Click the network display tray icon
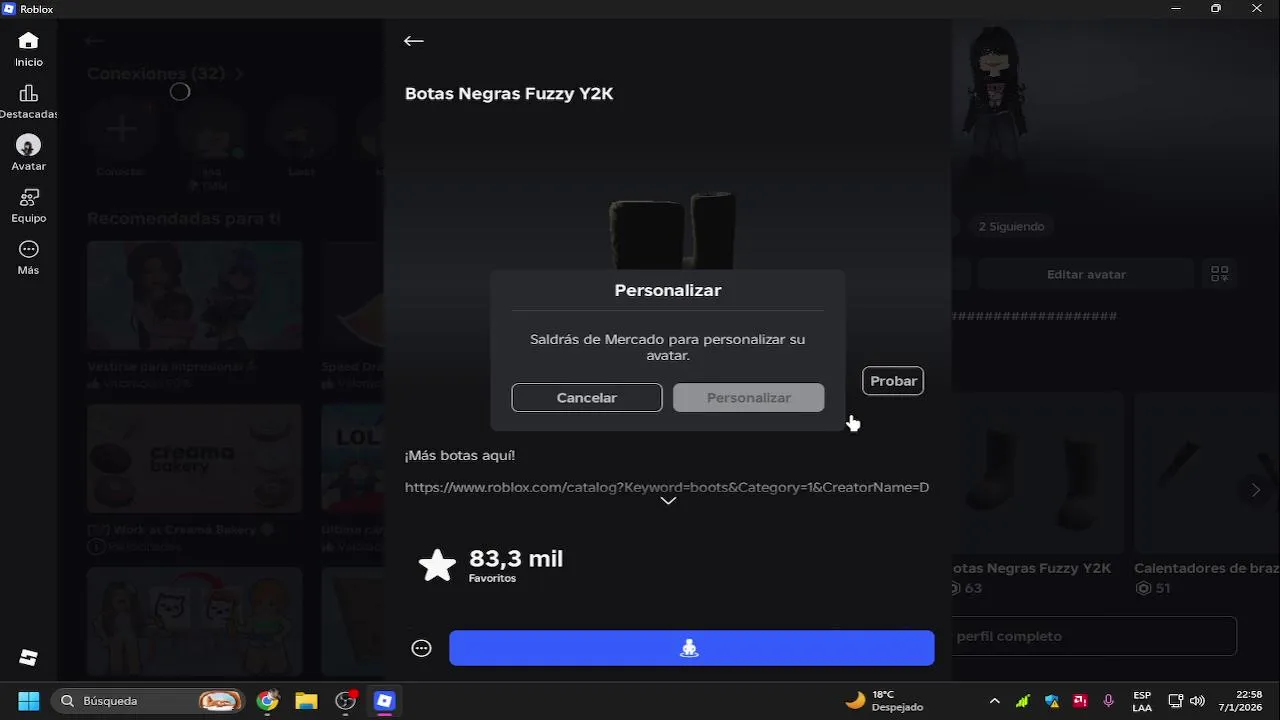Screen dimensions: 1280x720 1176,701
